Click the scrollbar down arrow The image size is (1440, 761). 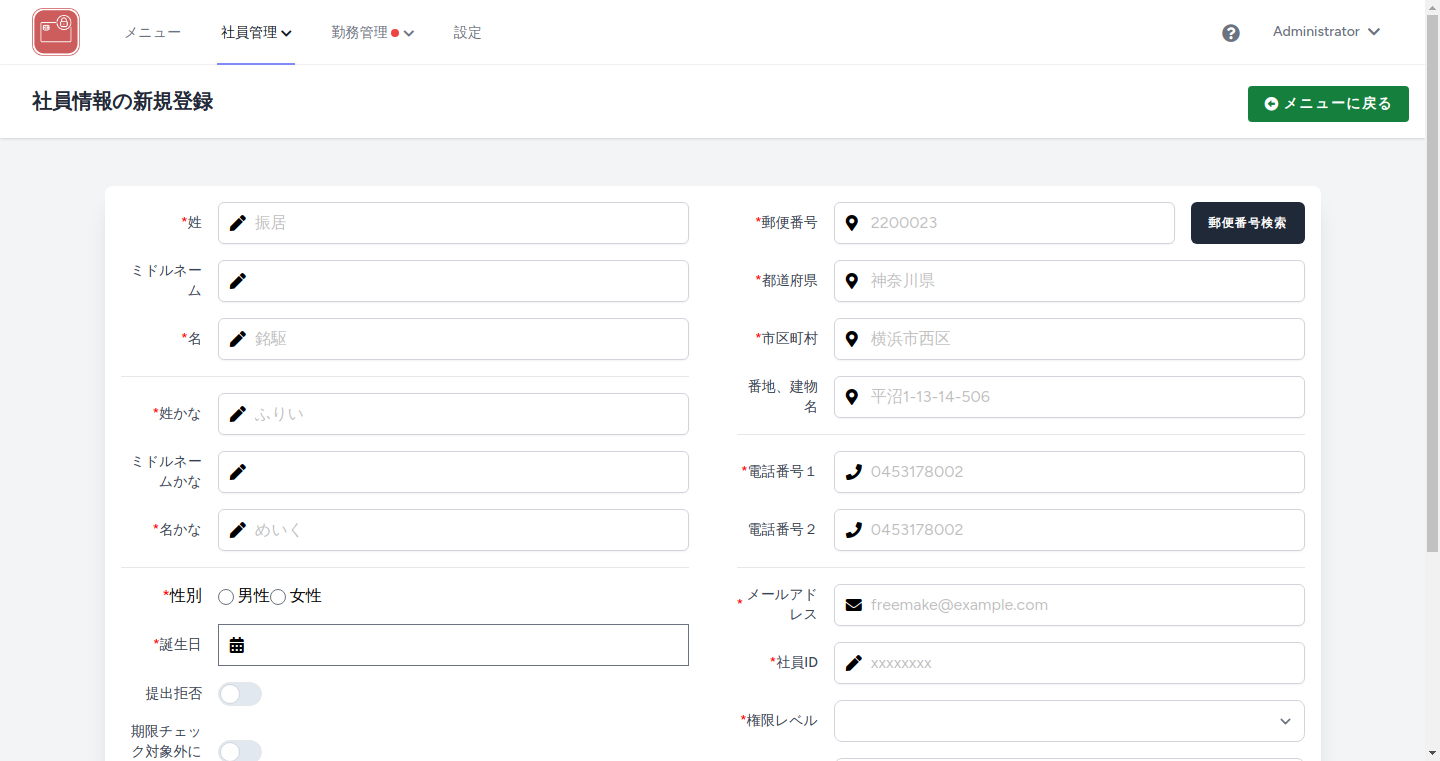pos(1432,752)
